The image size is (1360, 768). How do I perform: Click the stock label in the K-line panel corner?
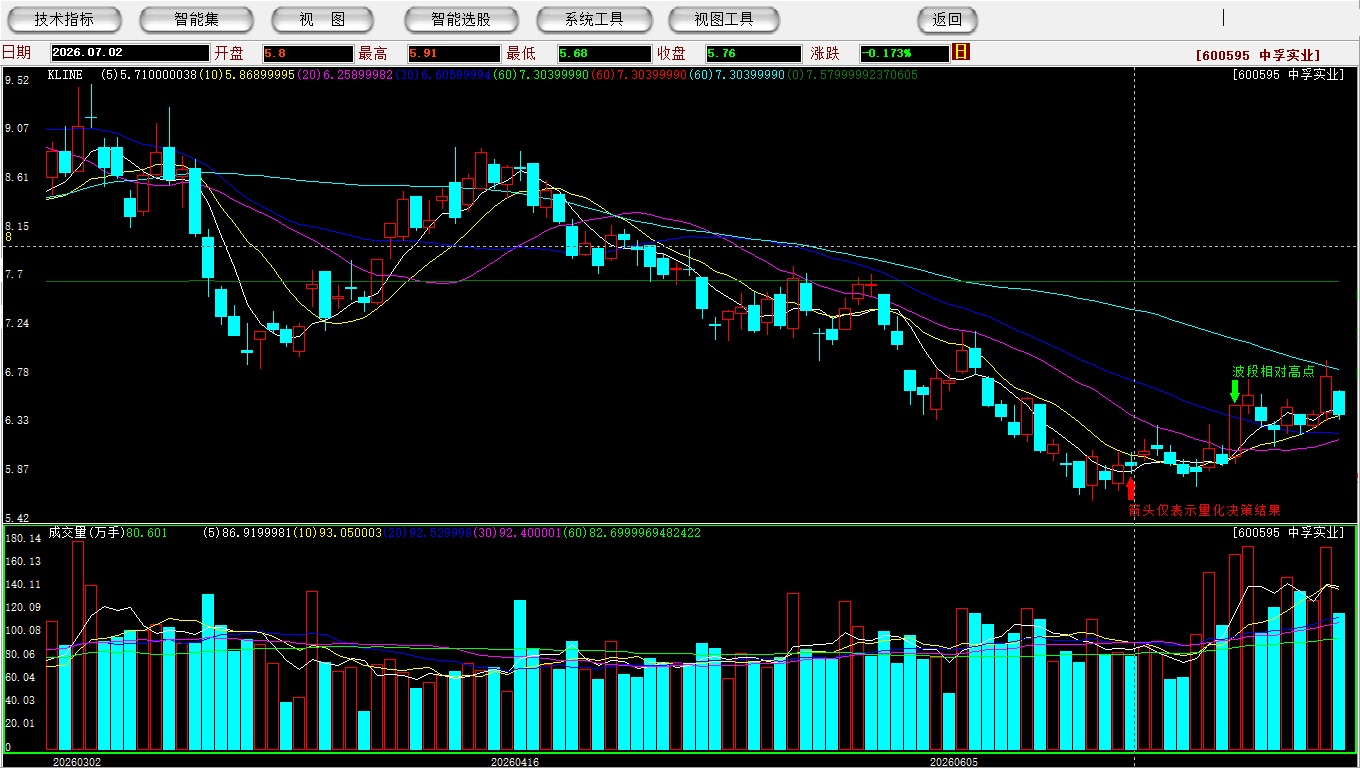coord(1288,75)
